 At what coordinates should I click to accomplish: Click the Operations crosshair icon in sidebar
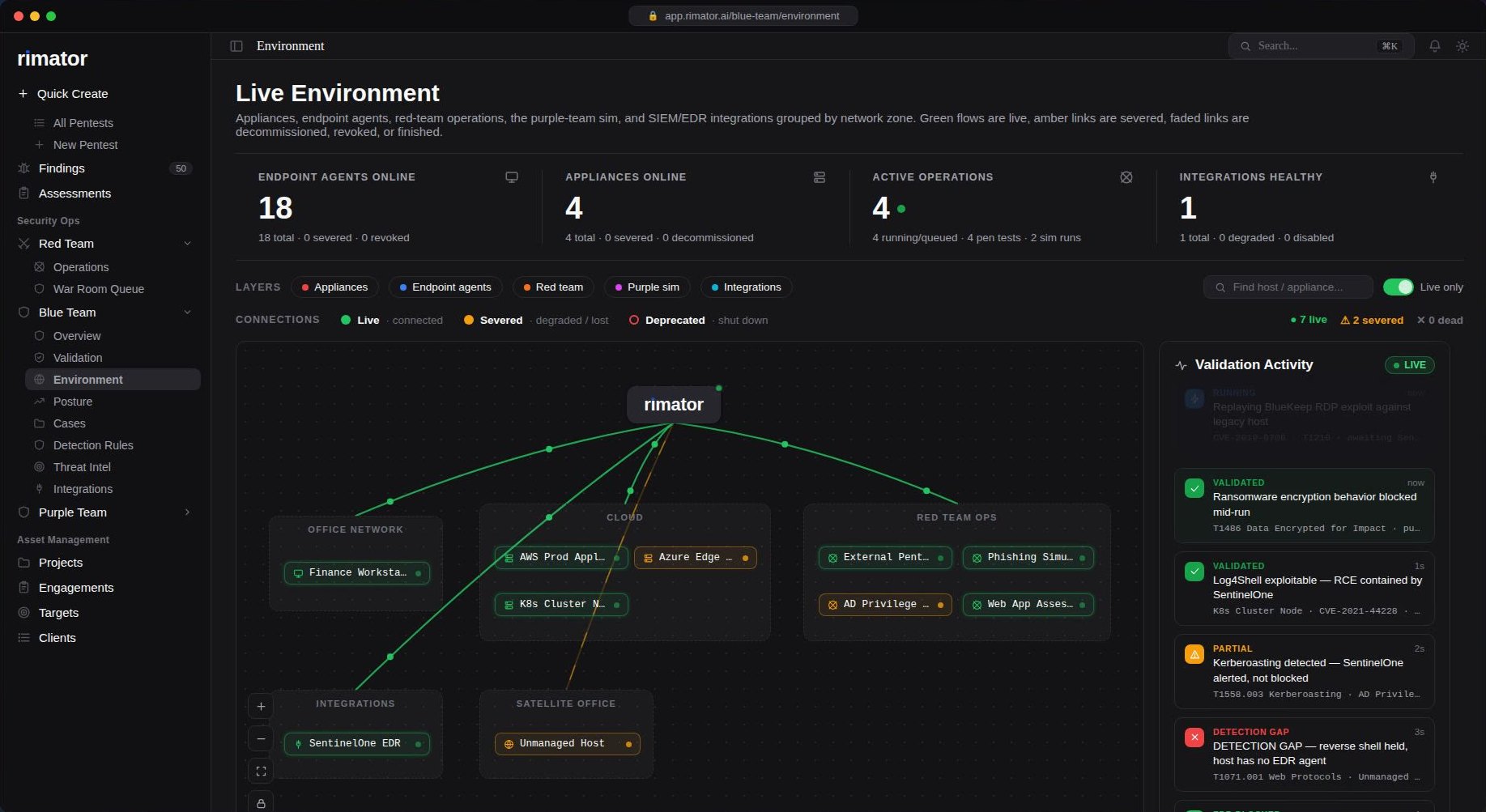39,267
